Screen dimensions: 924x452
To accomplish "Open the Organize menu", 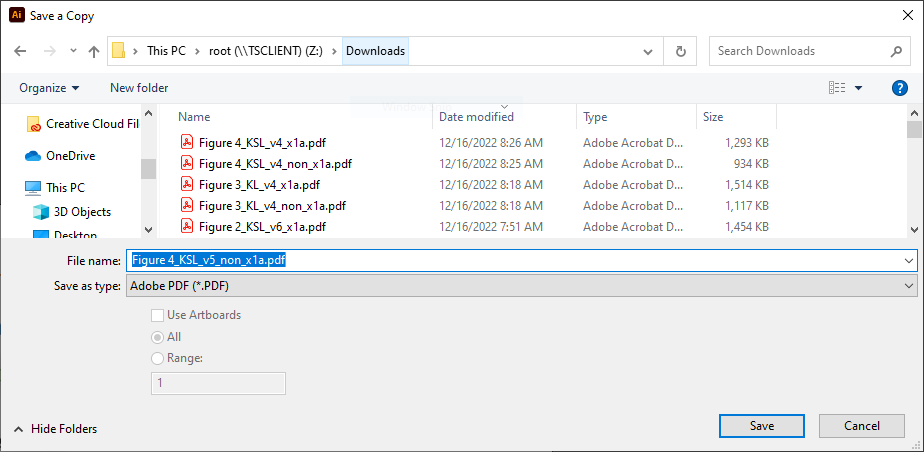I will (50, 88).
